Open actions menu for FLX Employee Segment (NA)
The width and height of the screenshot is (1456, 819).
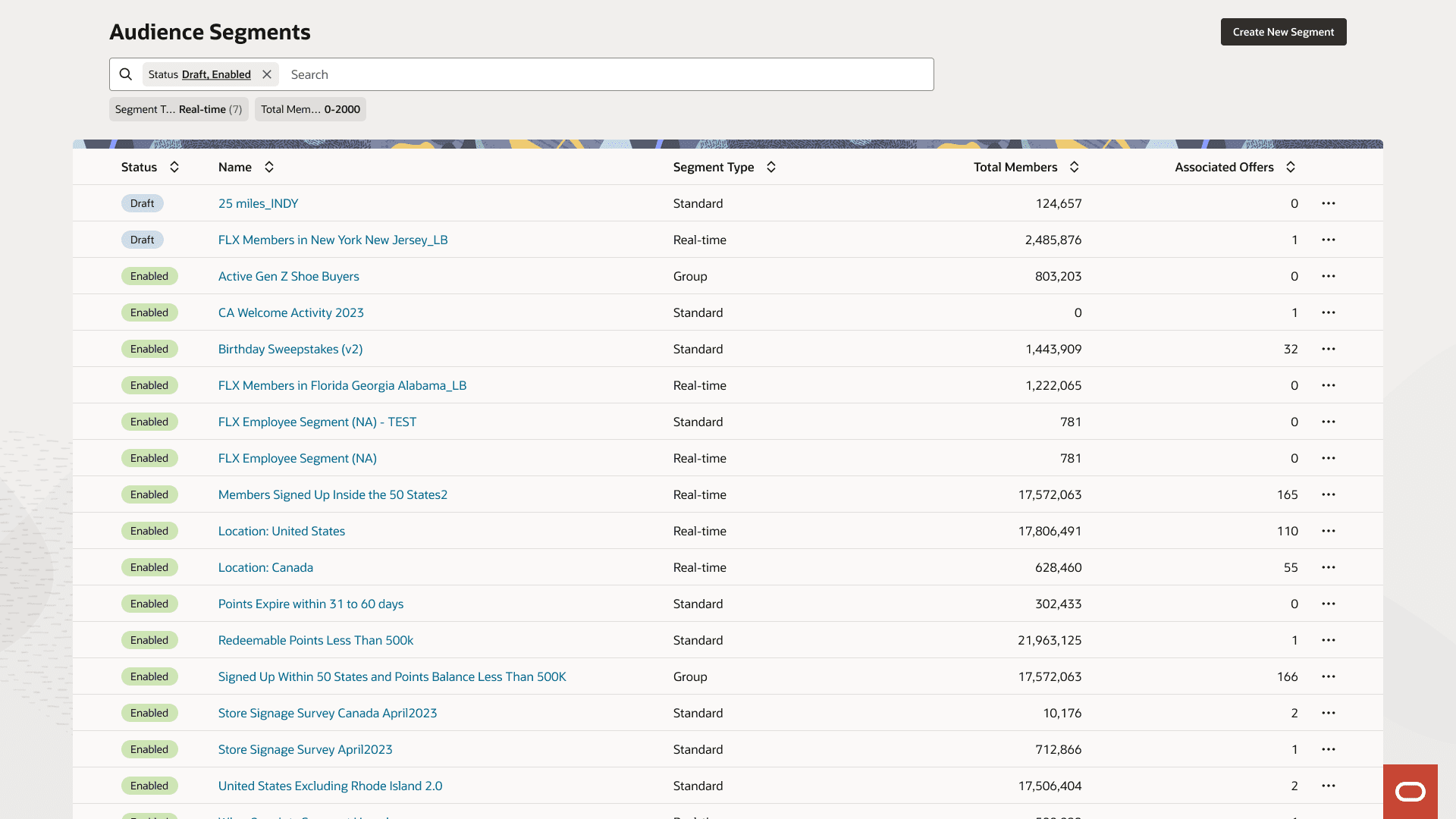tap(1329, 458)
